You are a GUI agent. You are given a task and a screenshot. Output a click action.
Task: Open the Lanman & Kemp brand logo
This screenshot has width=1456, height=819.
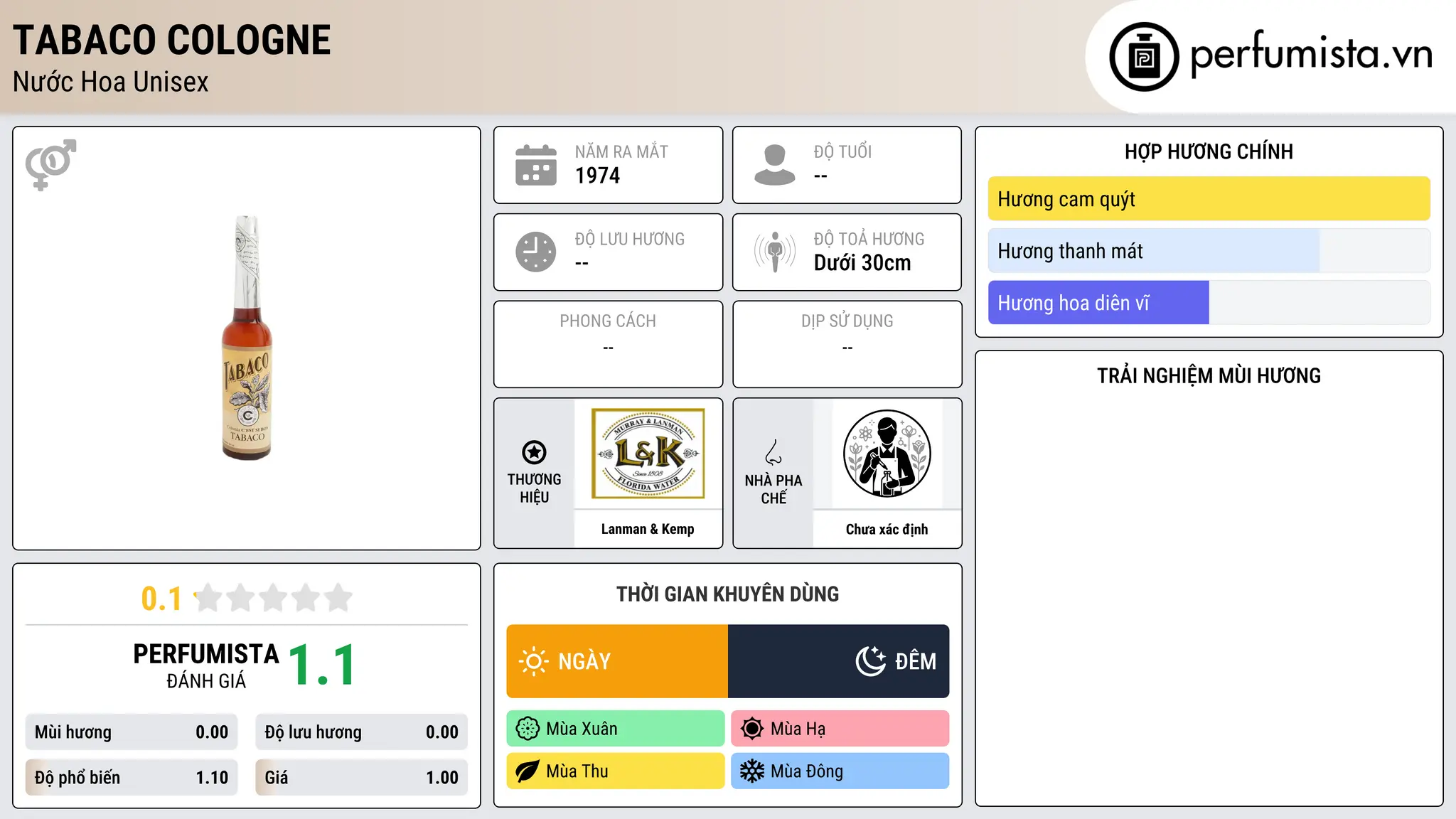(x=648, y=454)
